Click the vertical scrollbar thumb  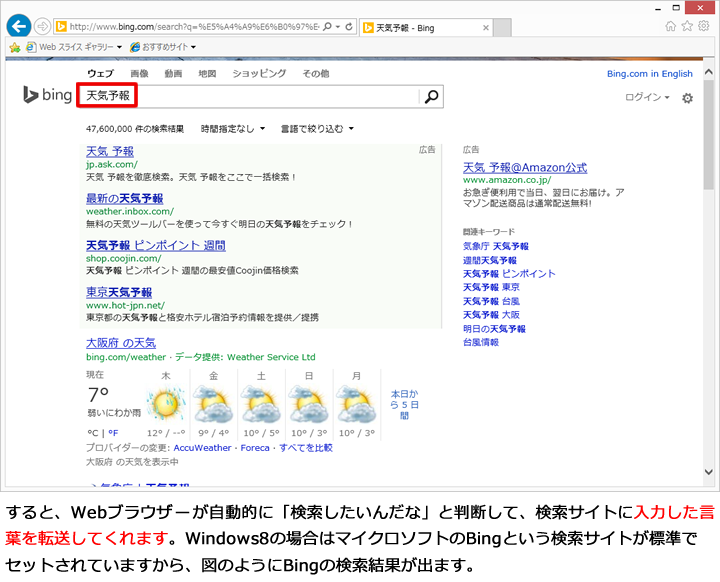709,134
